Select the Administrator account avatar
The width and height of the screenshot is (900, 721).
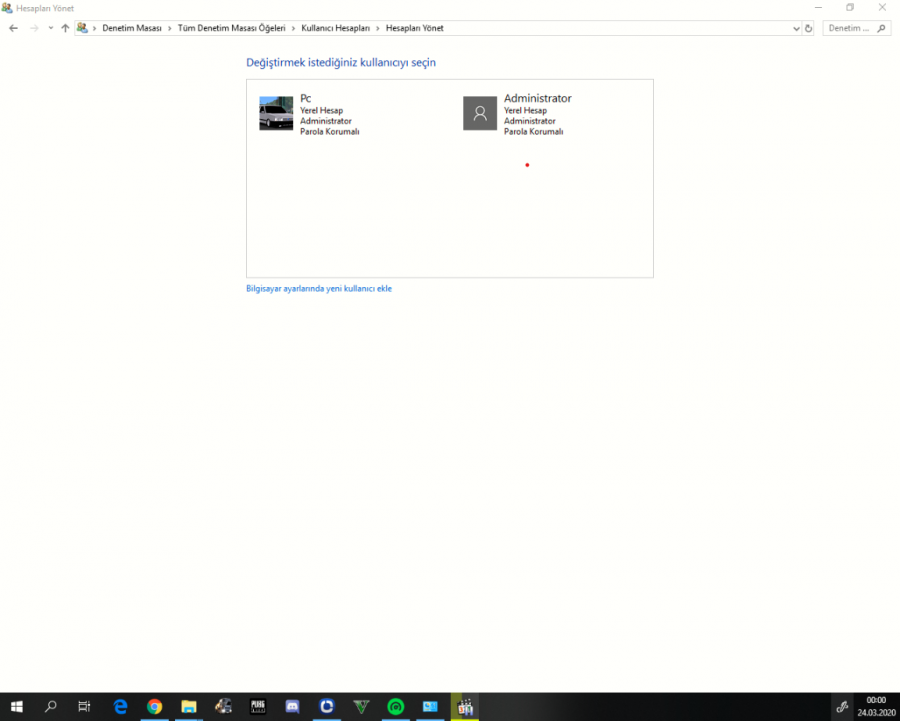point(480,113)
